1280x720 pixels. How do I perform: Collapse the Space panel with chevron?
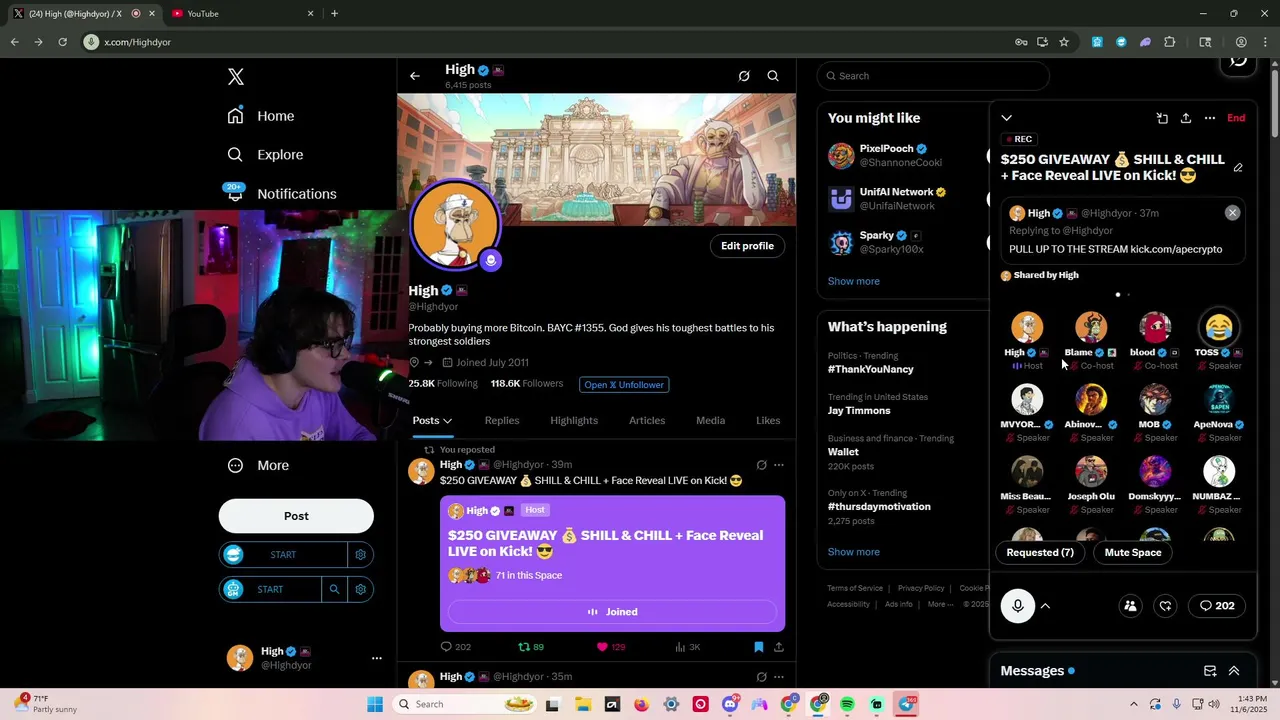(x=1007, y=118)
